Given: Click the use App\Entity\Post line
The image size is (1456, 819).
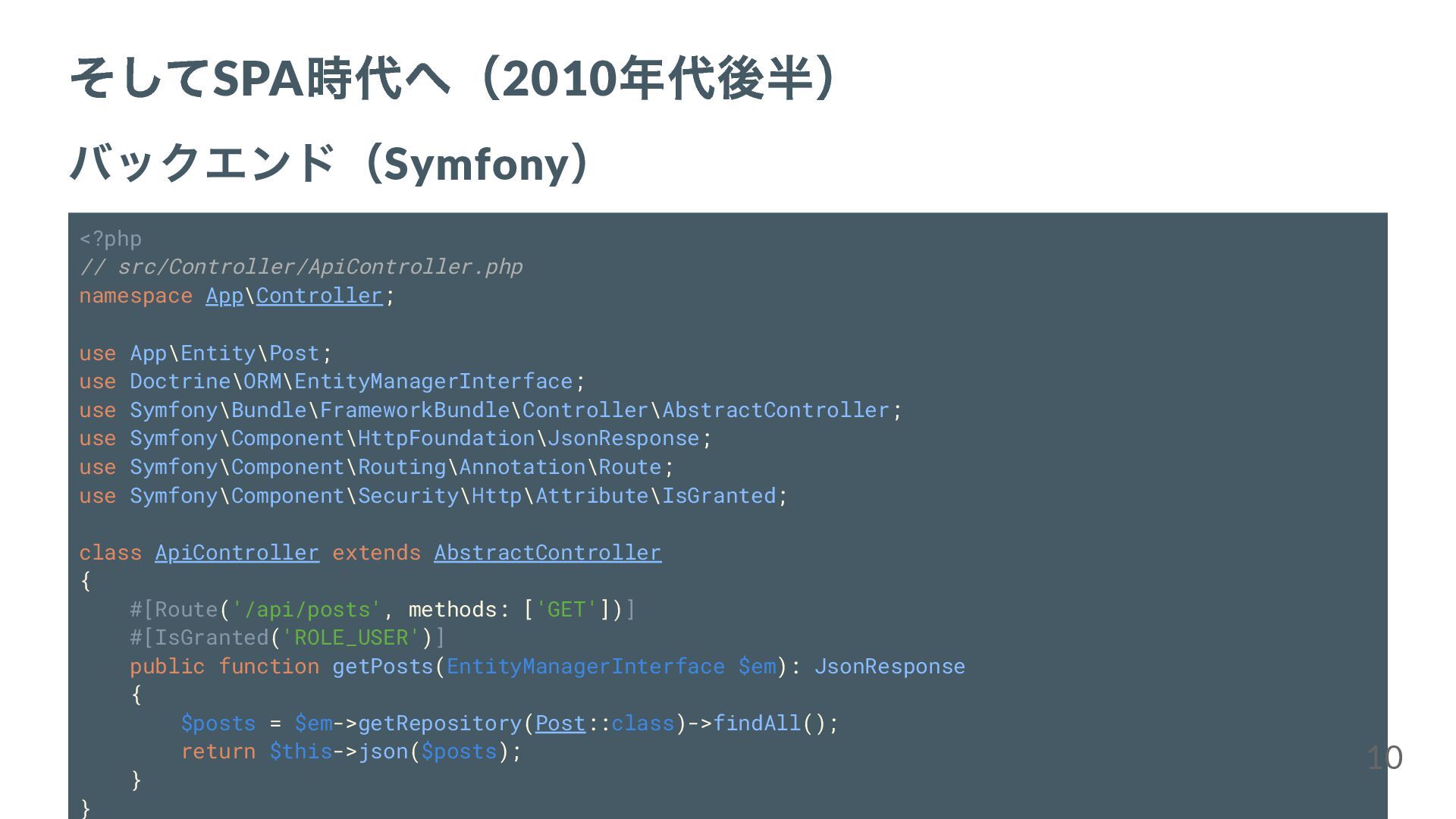Looking at the screenshot, I should tap(206, 353).
